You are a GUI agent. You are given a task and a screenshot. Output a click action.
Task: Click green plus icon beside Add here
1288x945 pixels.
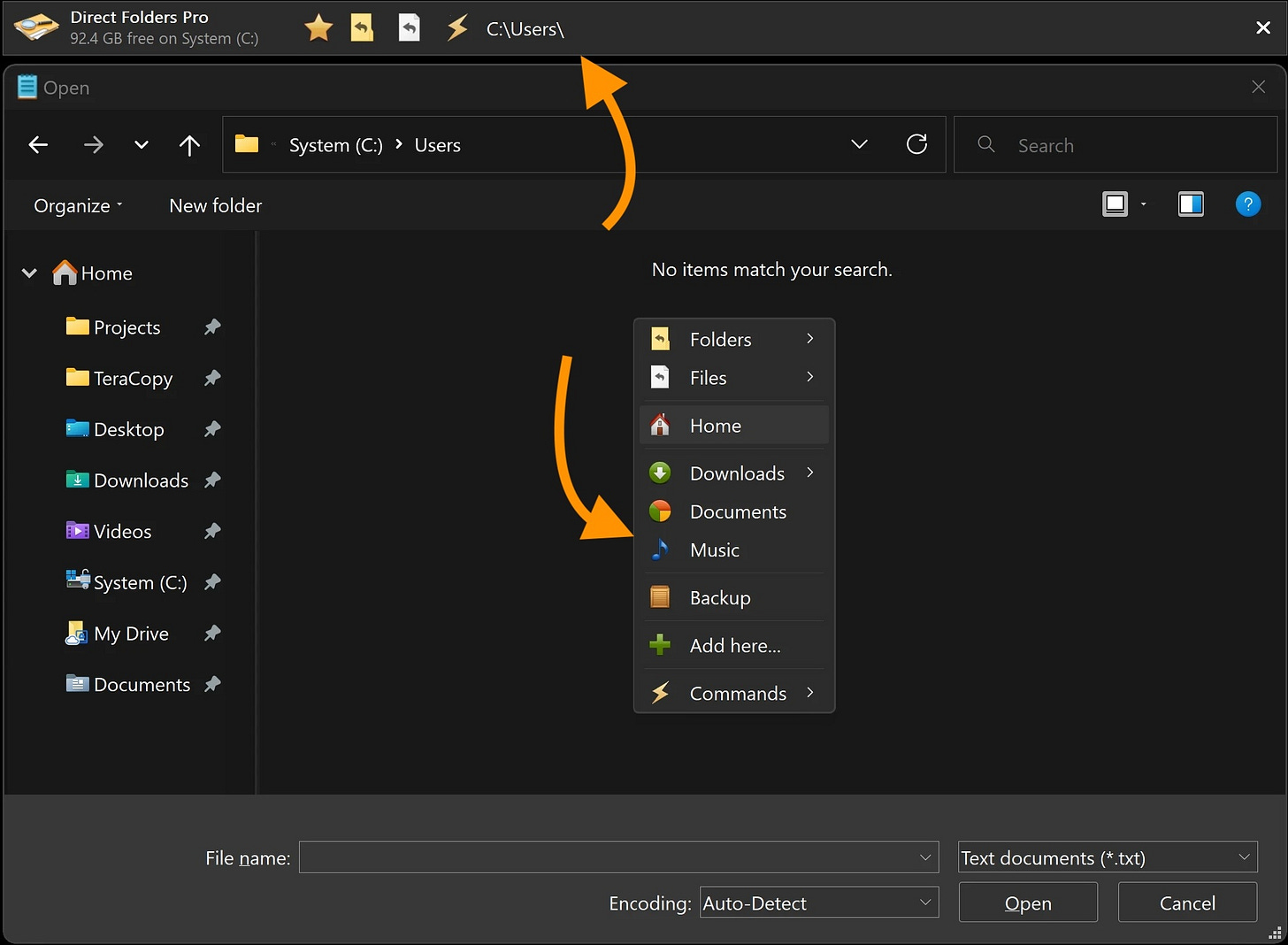coord(660,645)
